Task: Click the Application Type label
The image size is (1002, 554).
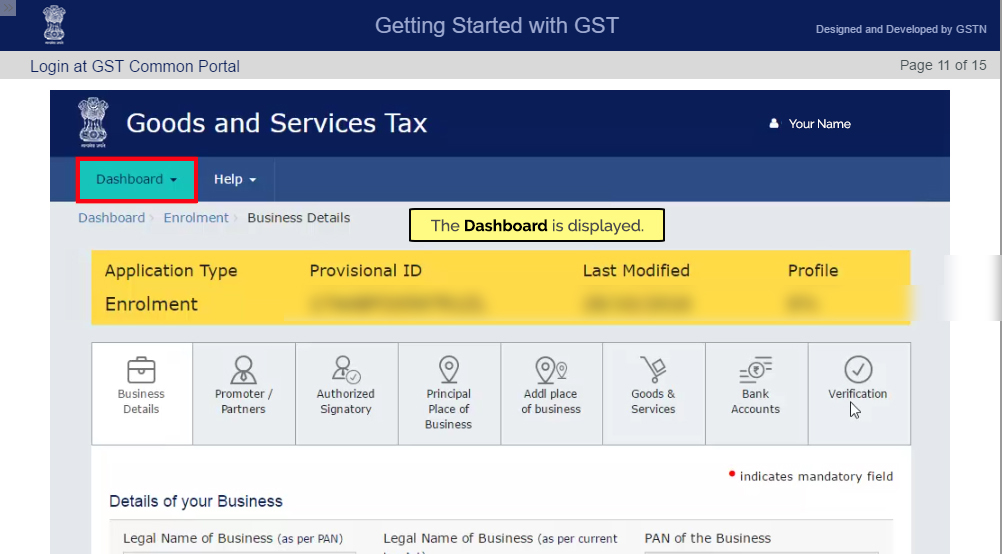Action: [171, 271]
